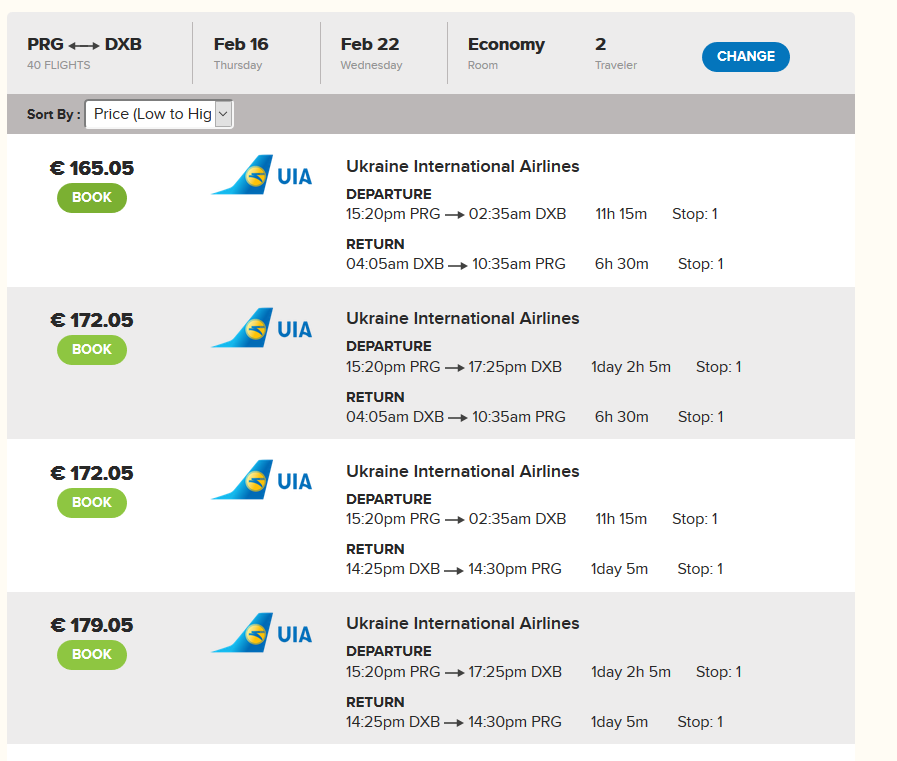Book the first €172.05 flight
Screen dimensions: 897x761
(x=92, y=350)
